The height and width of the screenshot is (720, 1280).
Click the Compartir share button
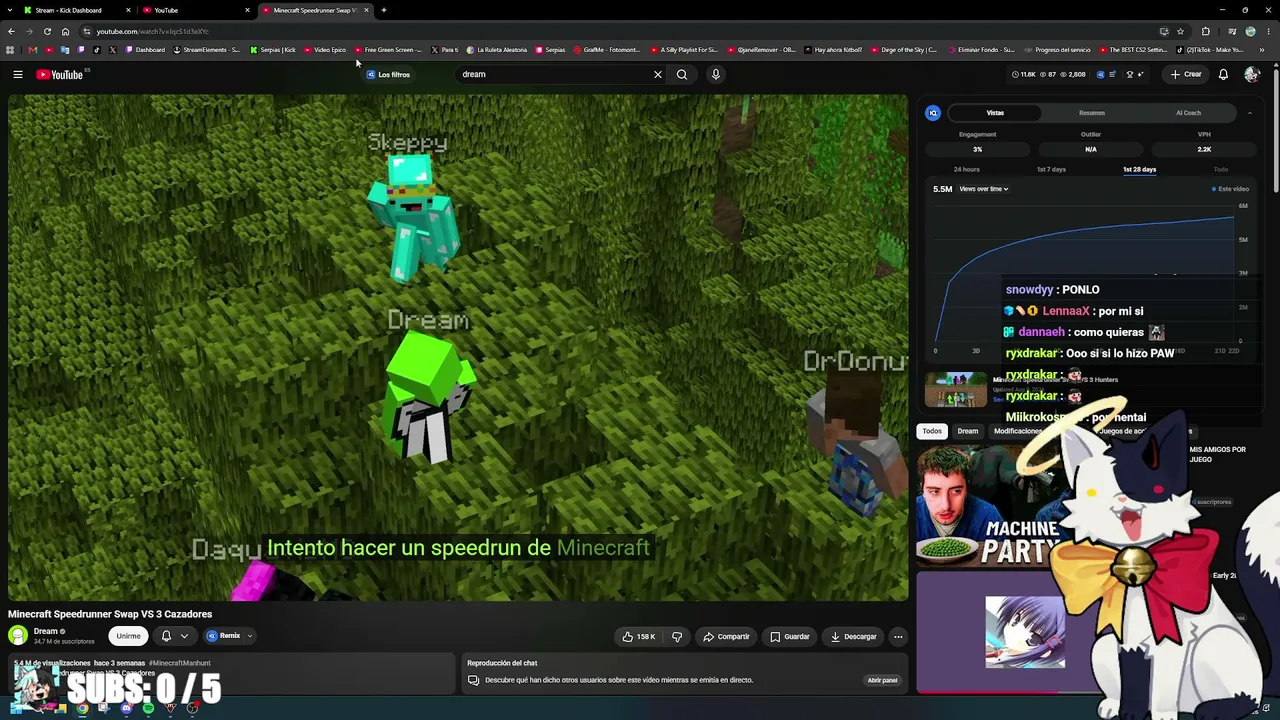point(726,636)
